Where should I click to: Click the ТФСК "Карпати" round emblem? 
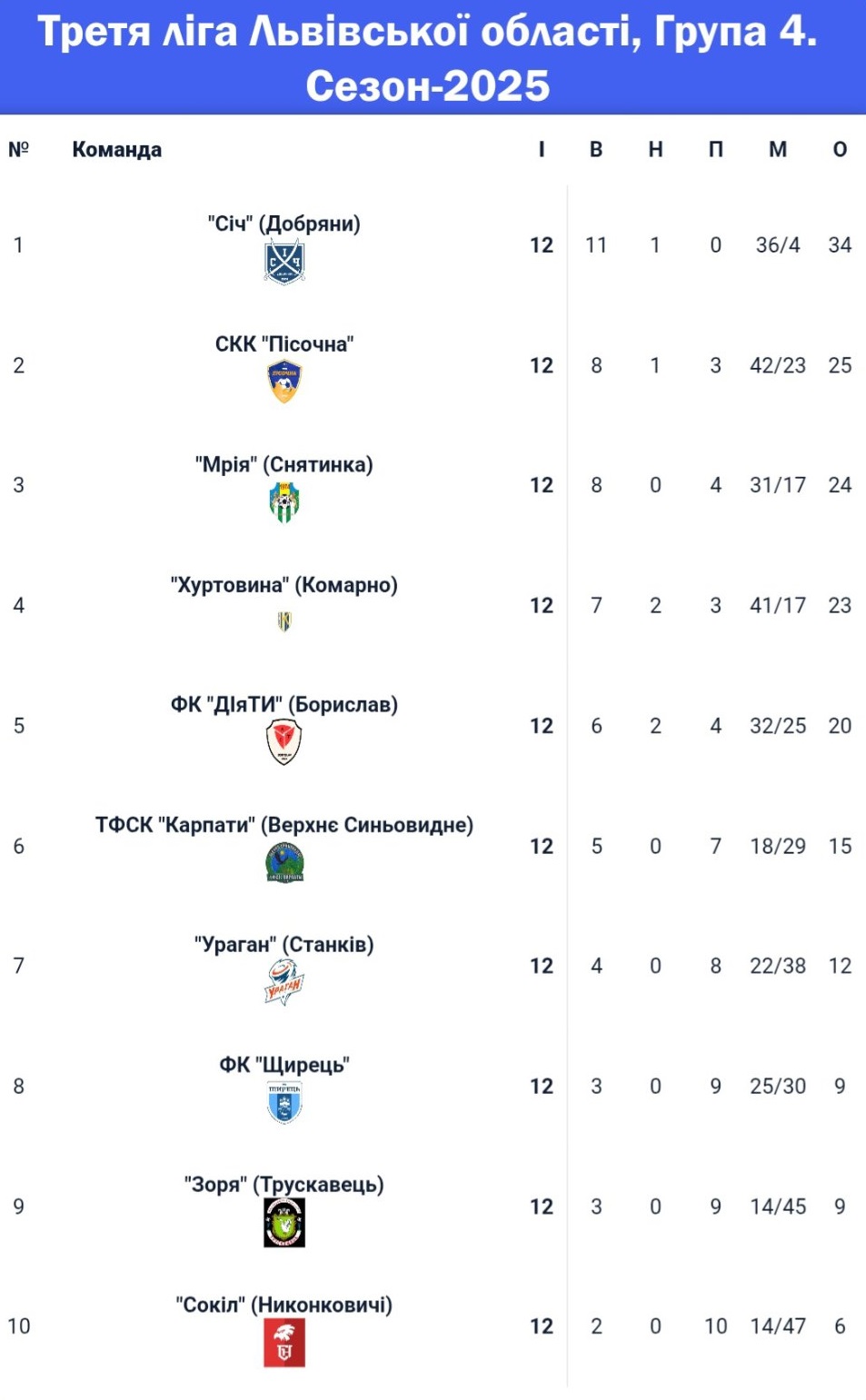pyautogui.click(x=284, y=862)
